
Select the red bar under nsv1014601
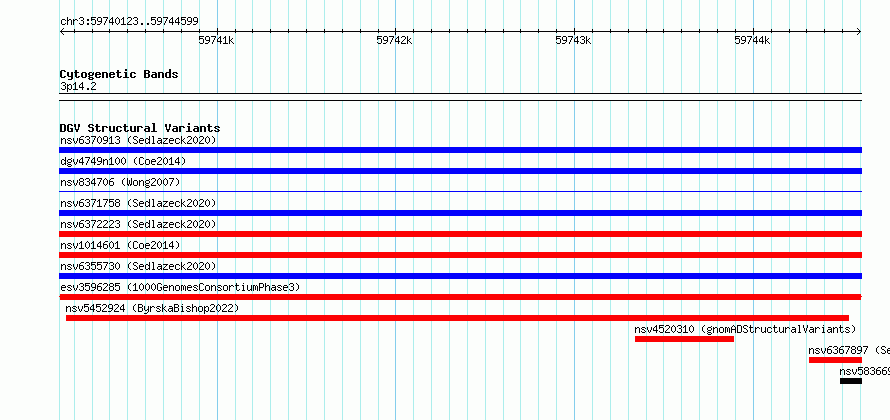coord(460,255)
